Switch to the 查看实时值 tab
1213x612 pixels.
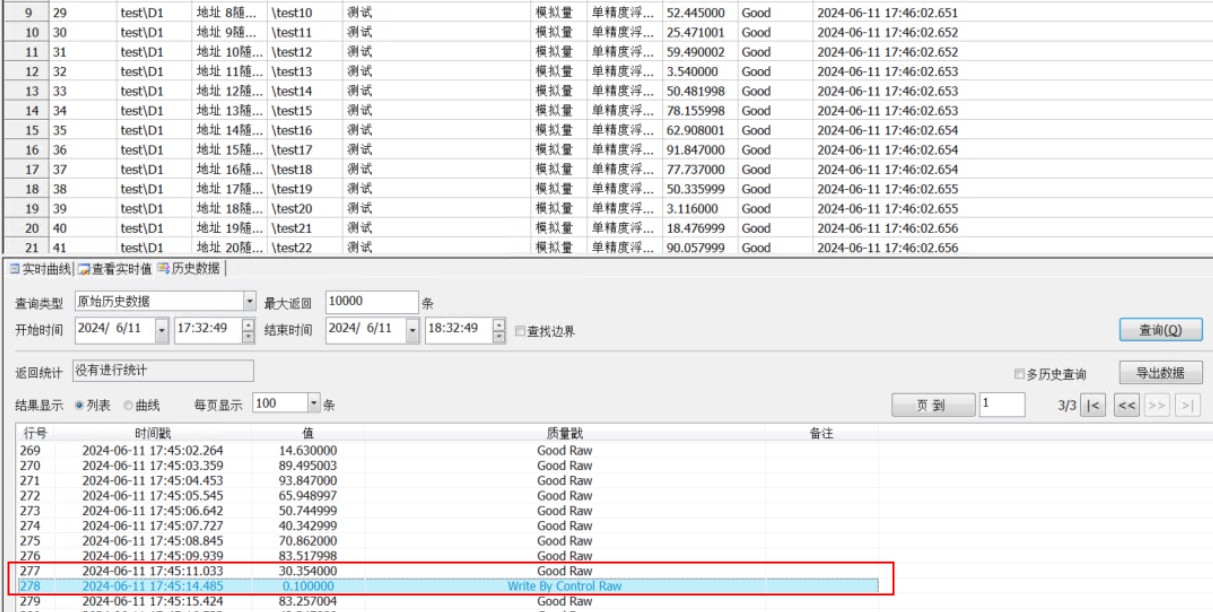pos(115,269)
